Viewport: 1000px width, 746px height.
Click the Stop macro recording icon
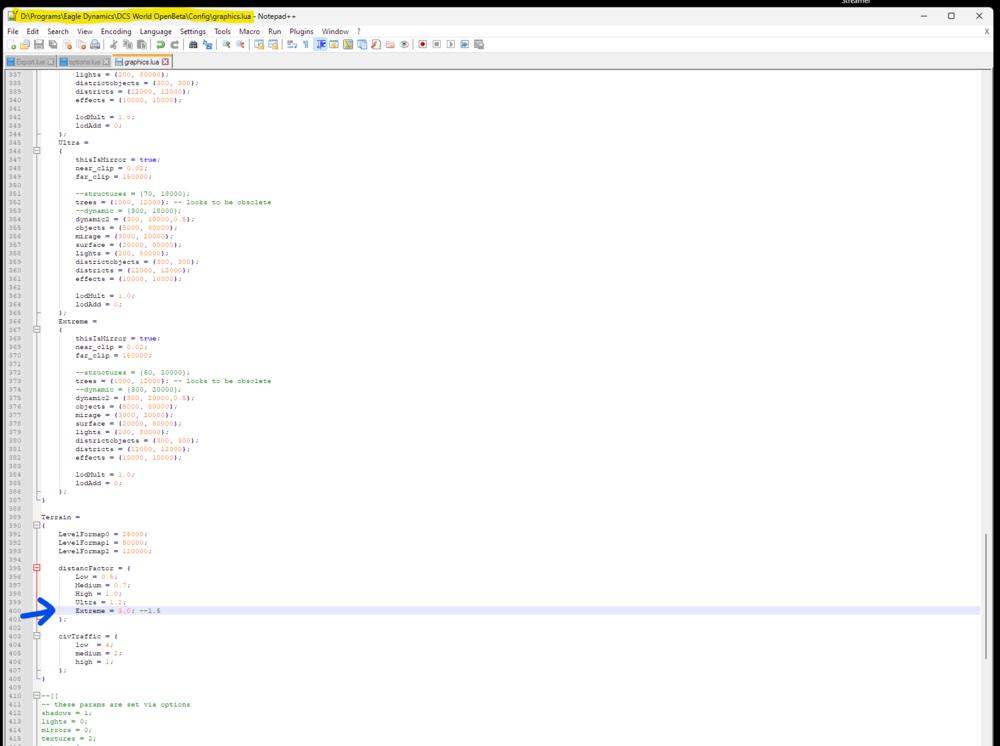(x=436, y=44)
